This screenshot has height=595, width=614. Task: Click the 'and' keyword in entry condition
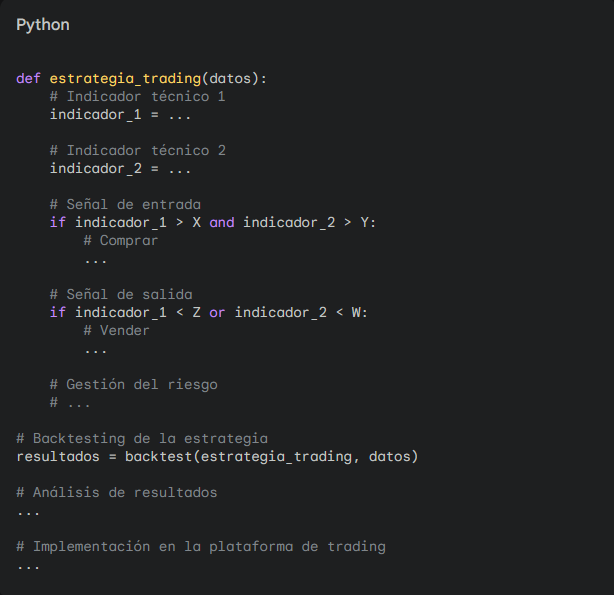click(221, 222)
